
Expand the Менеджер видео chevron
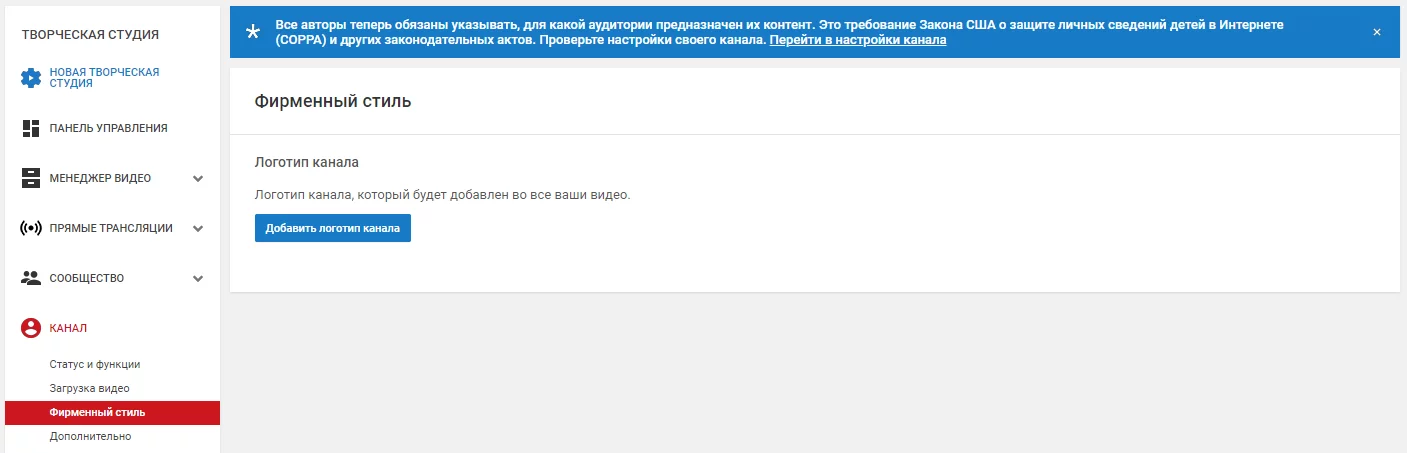198,179
